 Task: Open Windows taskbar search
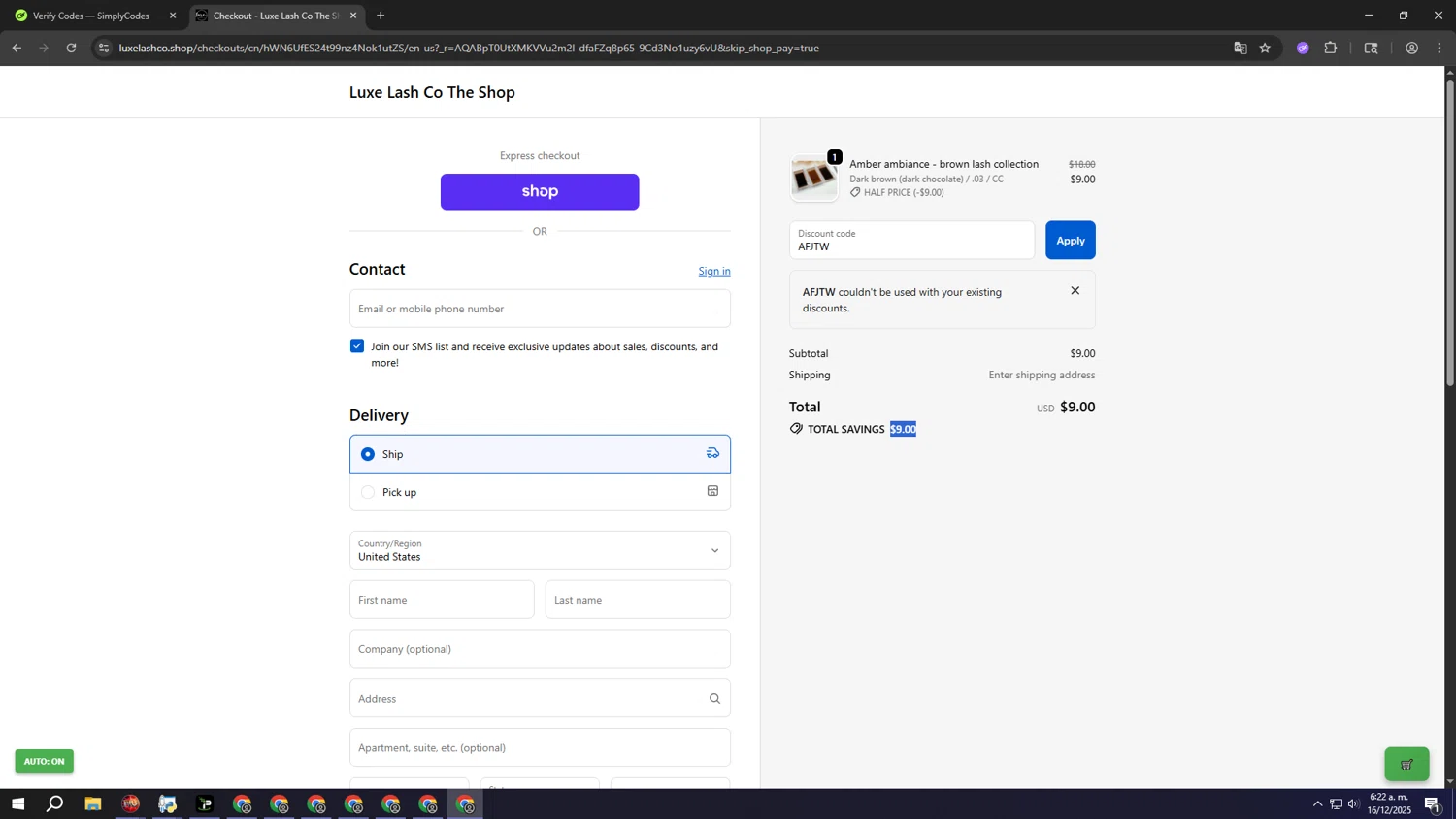click(55, 804)
